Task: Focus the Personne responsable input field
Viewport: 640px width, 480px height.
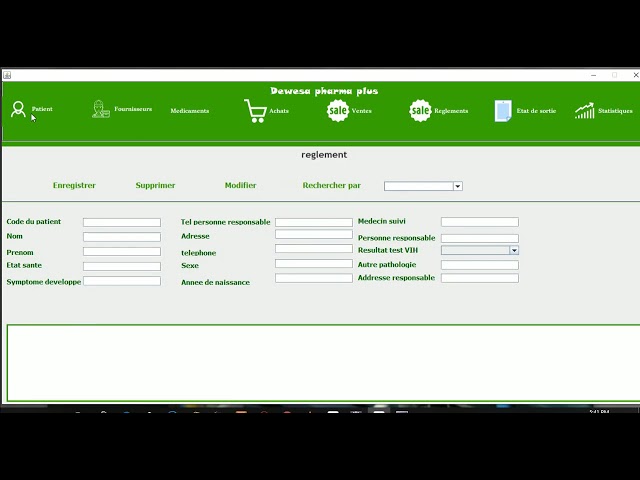Action: pyautogui.click(x=480, y=238)
